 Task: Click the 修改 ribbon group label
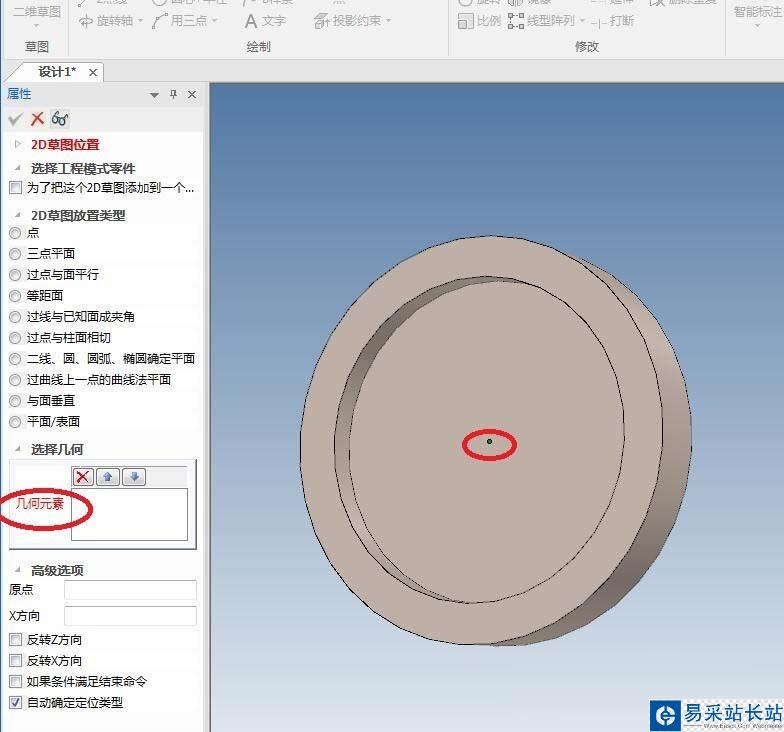(587, 47)
